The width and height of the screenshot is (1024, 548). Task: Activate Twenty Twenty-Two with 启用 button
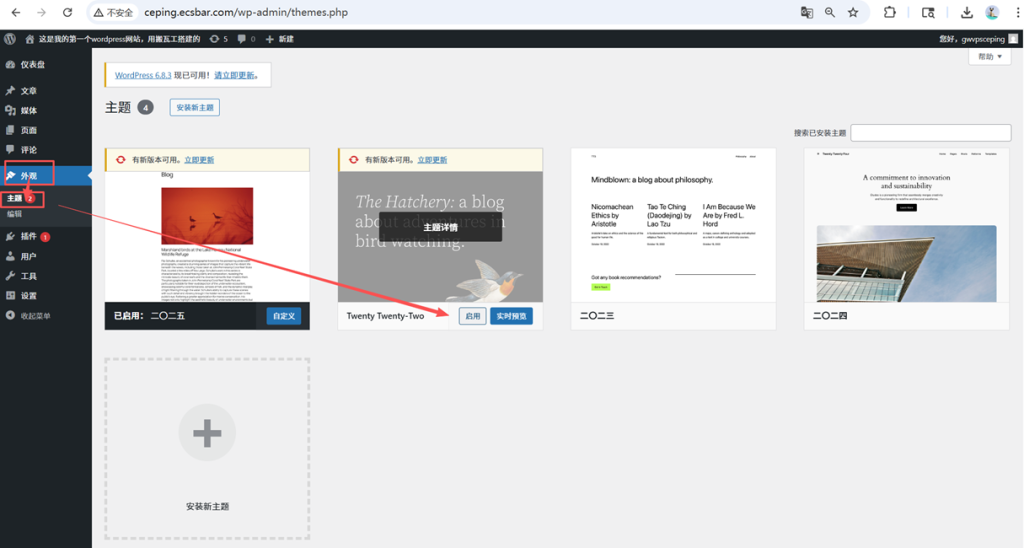(x=472, y=316)
